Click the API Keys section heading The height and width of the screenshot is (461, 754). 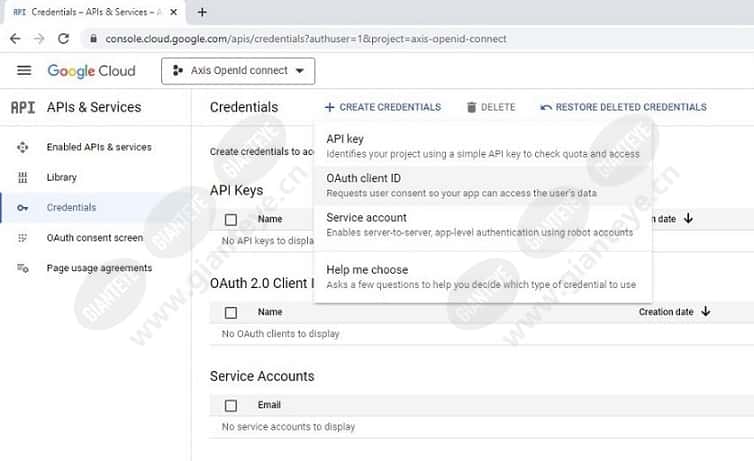[x=237, y=190]
